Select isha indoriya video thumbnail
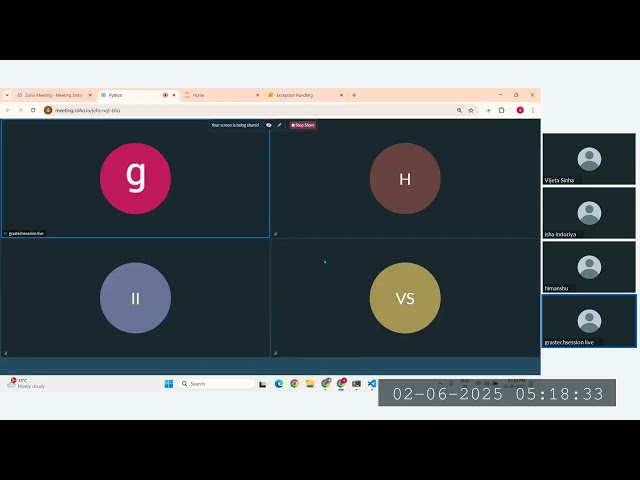The height and width of the screenshot is (480, 640). click(x=589, y=213)
